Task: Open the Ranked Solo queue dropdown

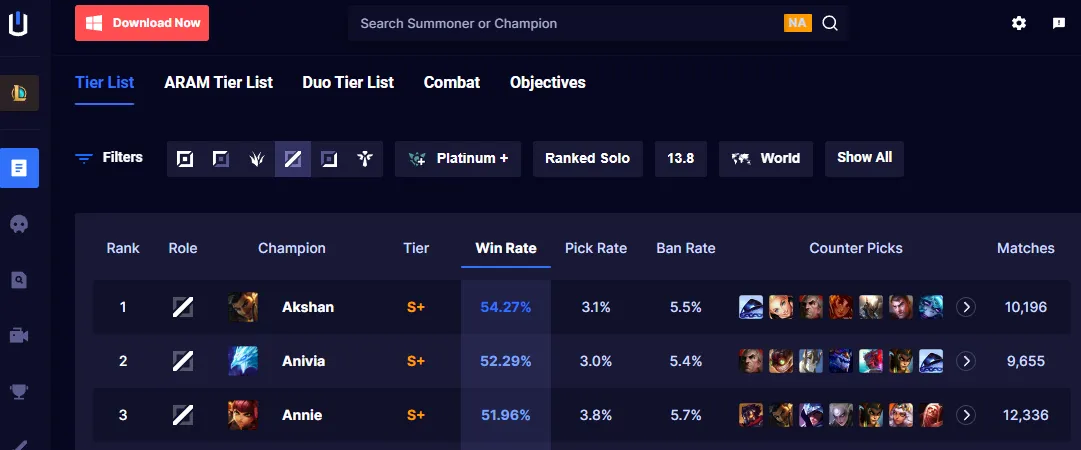Action: pos(587,159)
